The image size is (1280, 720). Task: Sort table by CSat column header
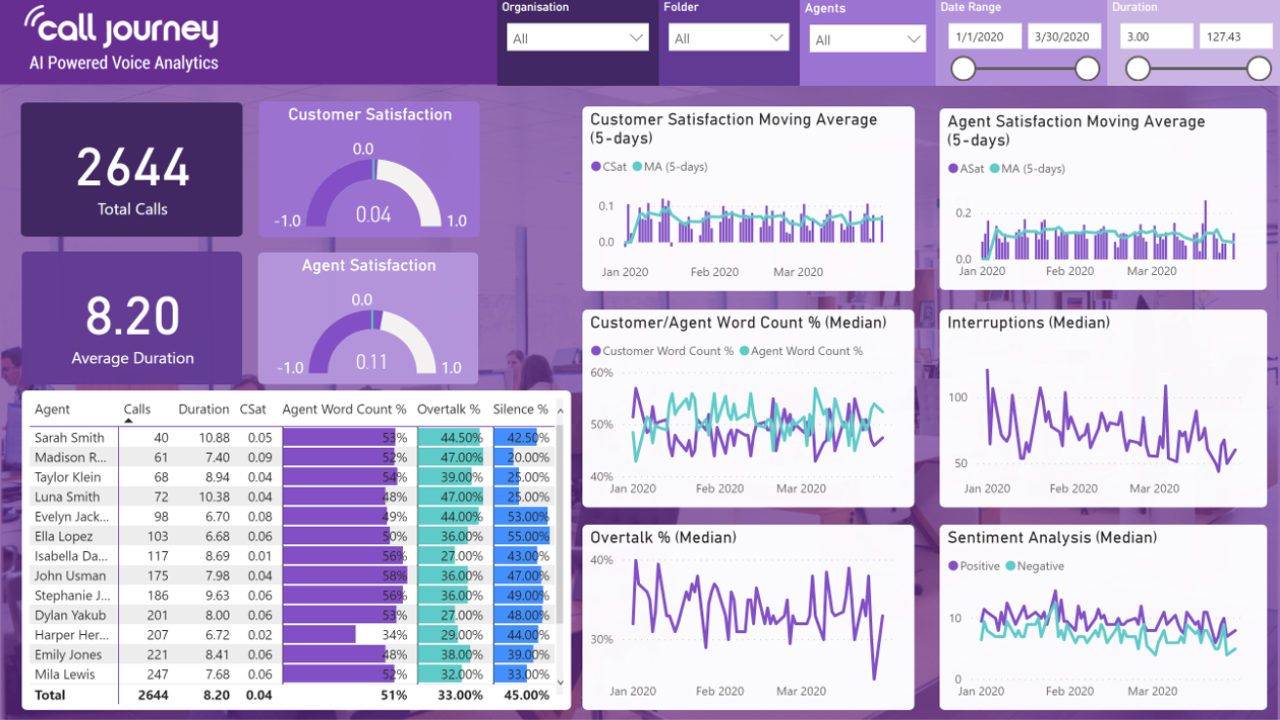point(253,409)
